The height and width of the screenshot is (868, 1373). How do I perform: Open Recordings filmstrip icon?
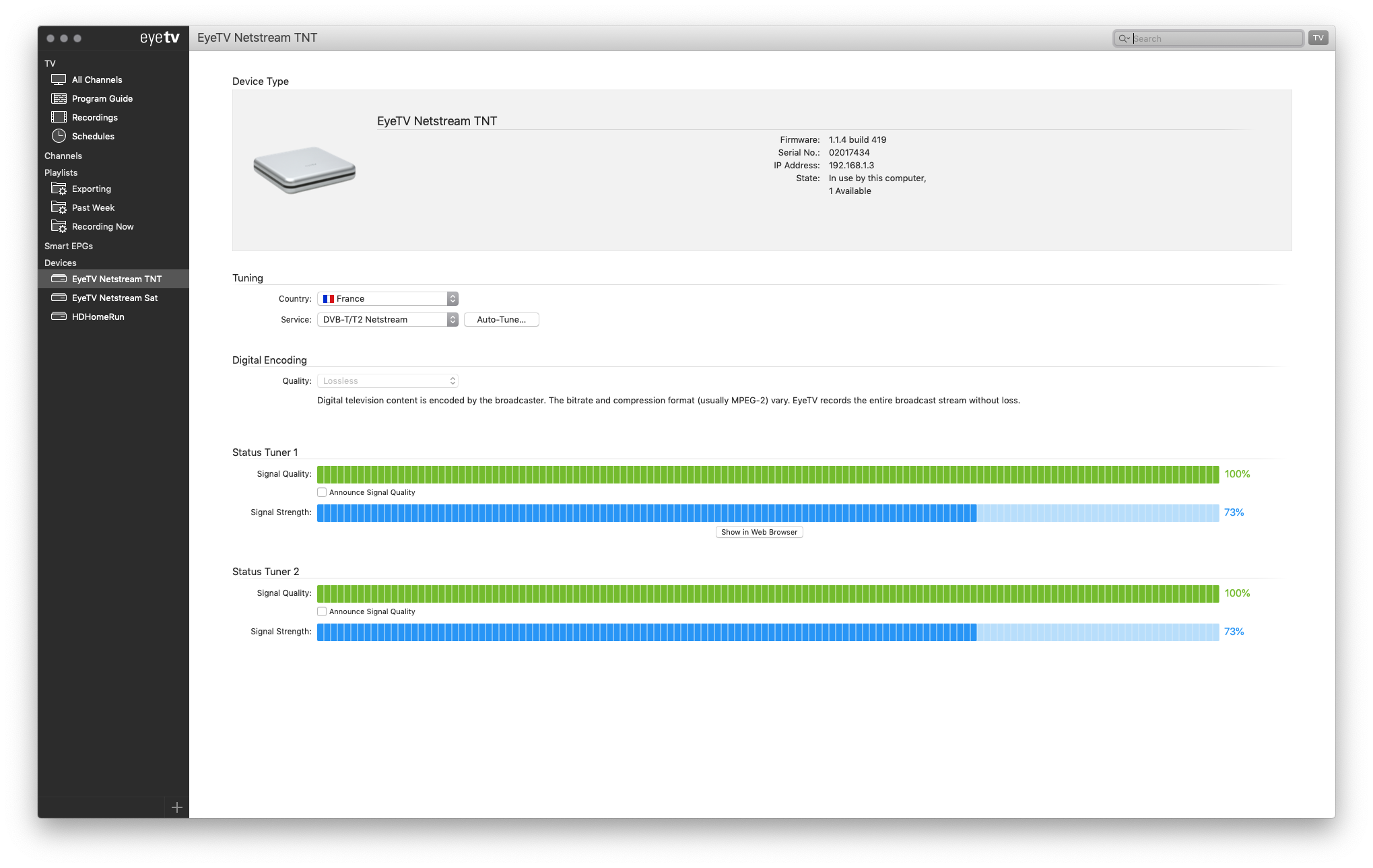point(59,117)
